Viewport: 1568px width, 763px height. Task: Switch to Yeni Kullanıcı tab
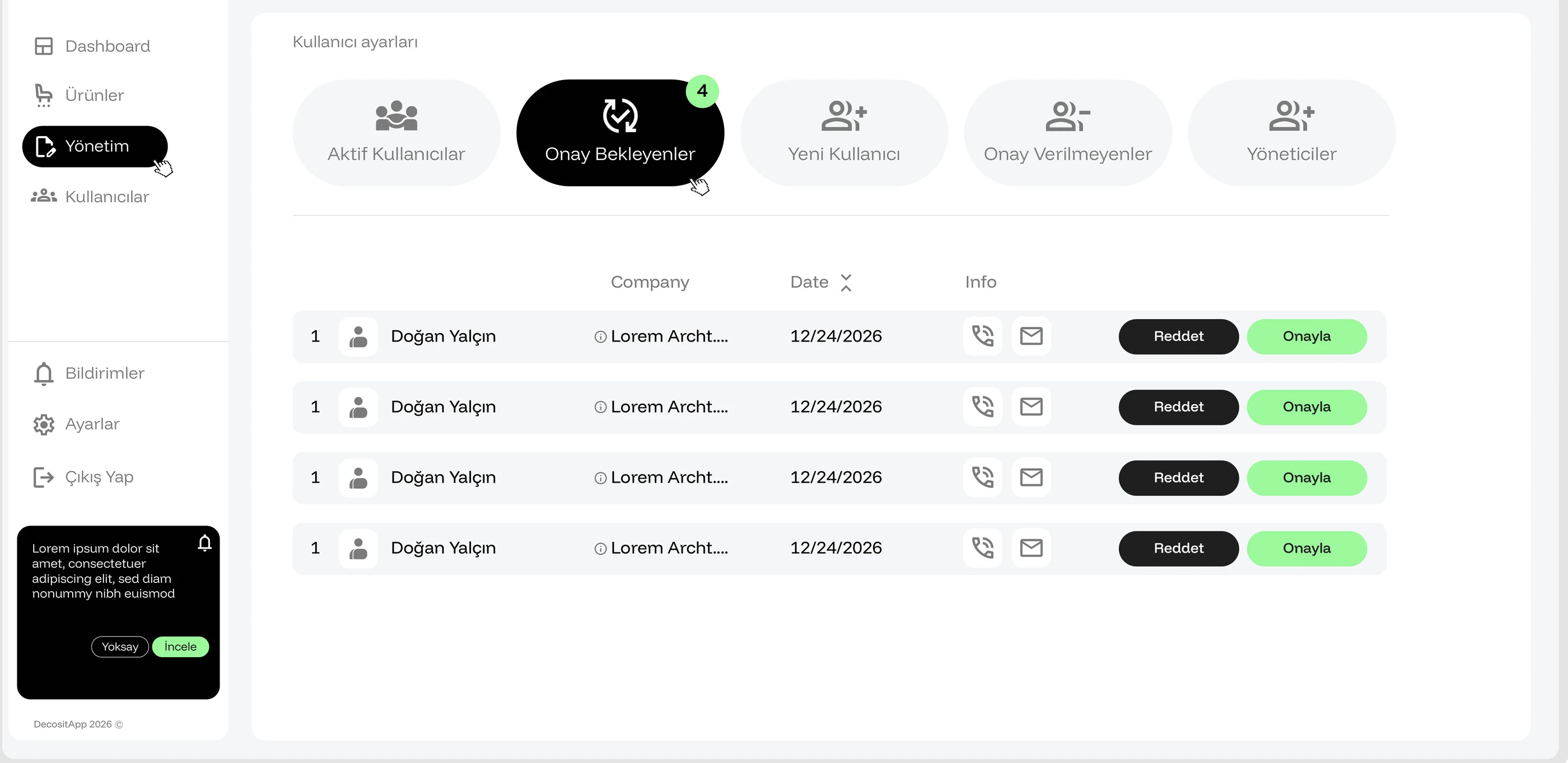844,133
